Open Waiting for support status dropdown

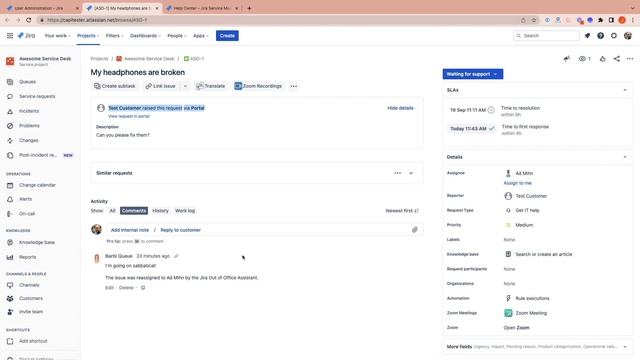pos(473,74)
